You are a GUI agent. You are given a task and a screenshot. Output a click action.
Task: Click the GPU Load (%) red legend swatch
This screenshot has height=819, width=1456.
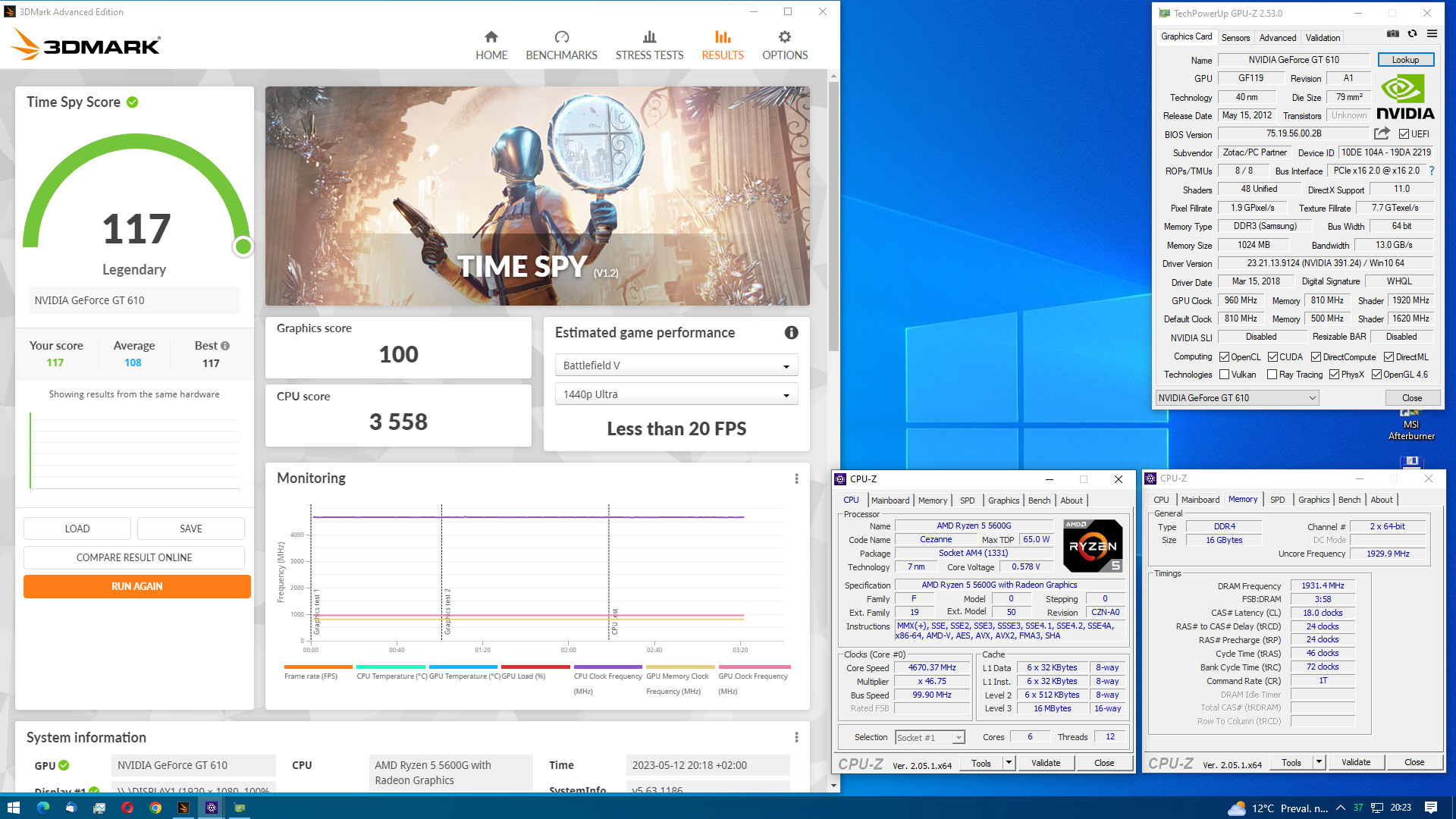535,667
